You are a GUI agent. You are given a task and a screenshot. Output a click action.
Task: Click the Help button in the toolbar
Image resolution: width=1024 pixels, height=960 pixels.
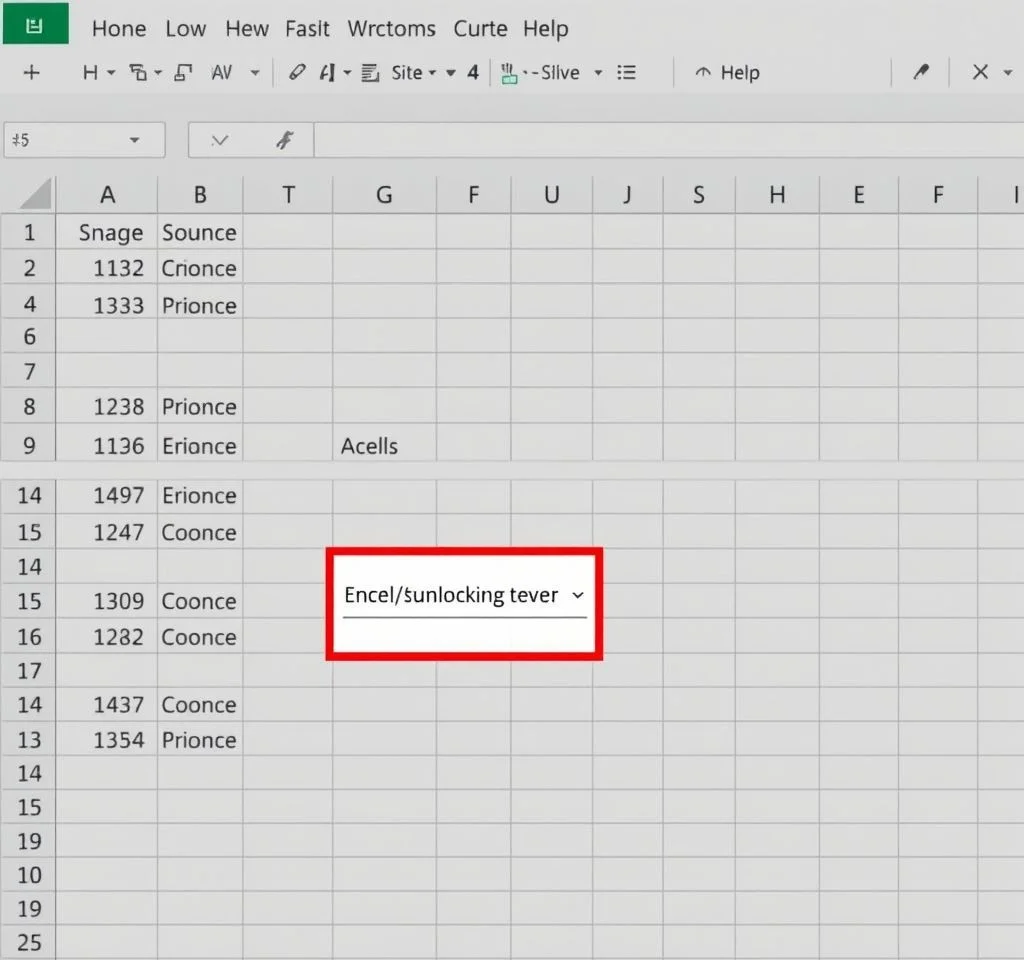tap(727, 73)
